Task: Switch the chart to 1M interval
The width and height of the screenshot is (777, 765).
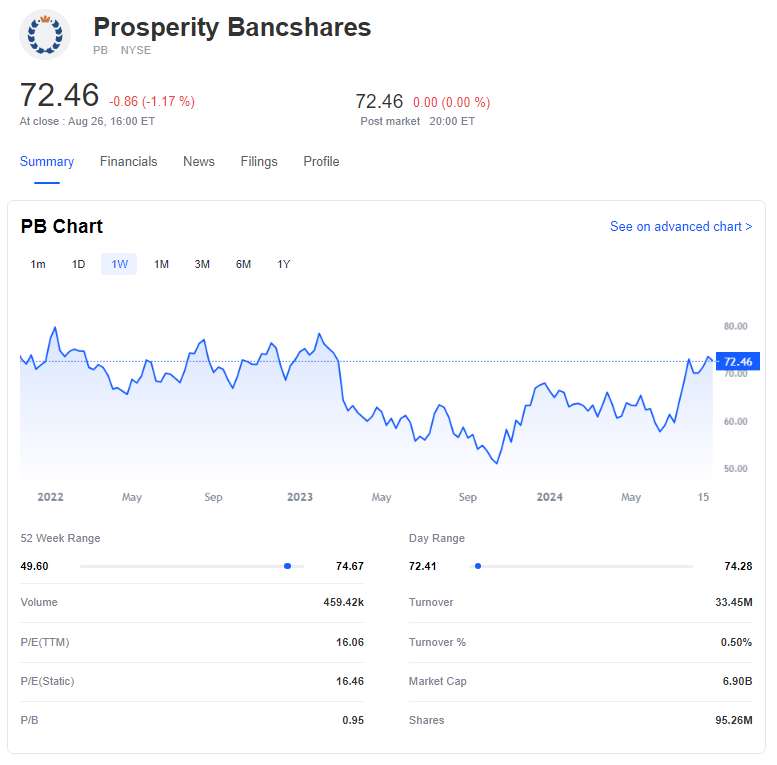Action: click(161, 264)
